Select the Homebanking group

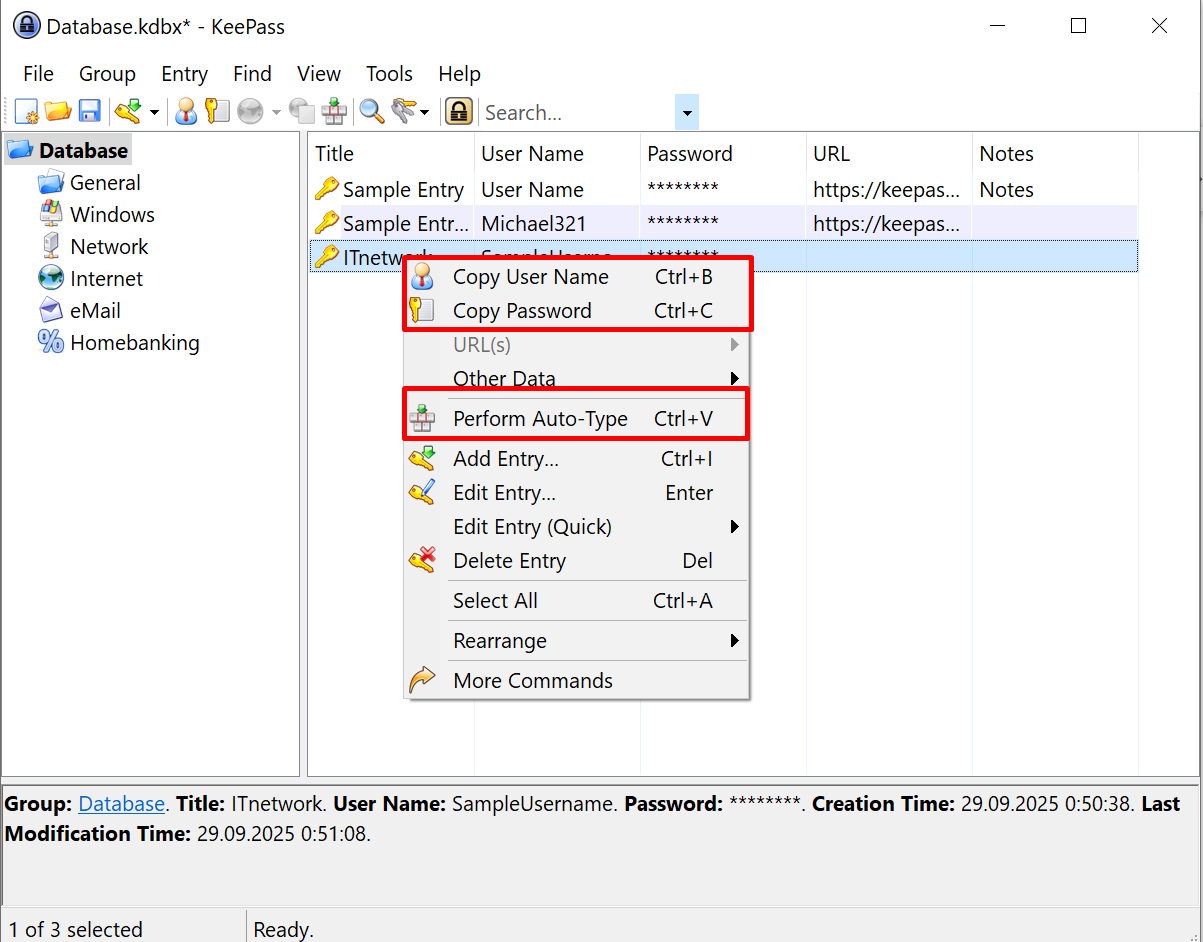pos(134,342)
